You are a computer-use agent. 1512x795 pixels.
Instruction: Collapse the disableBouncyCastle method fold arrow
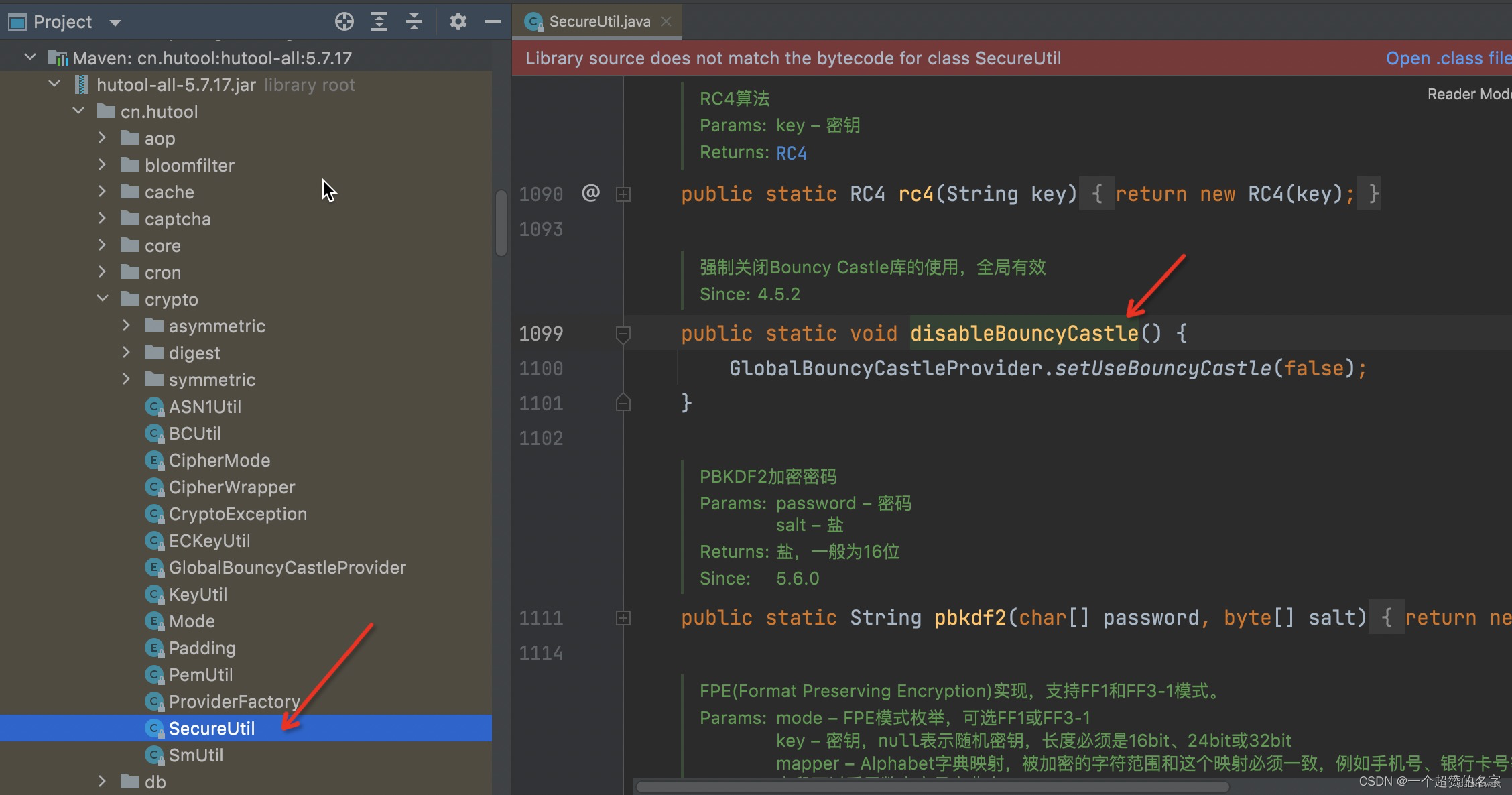623,333
